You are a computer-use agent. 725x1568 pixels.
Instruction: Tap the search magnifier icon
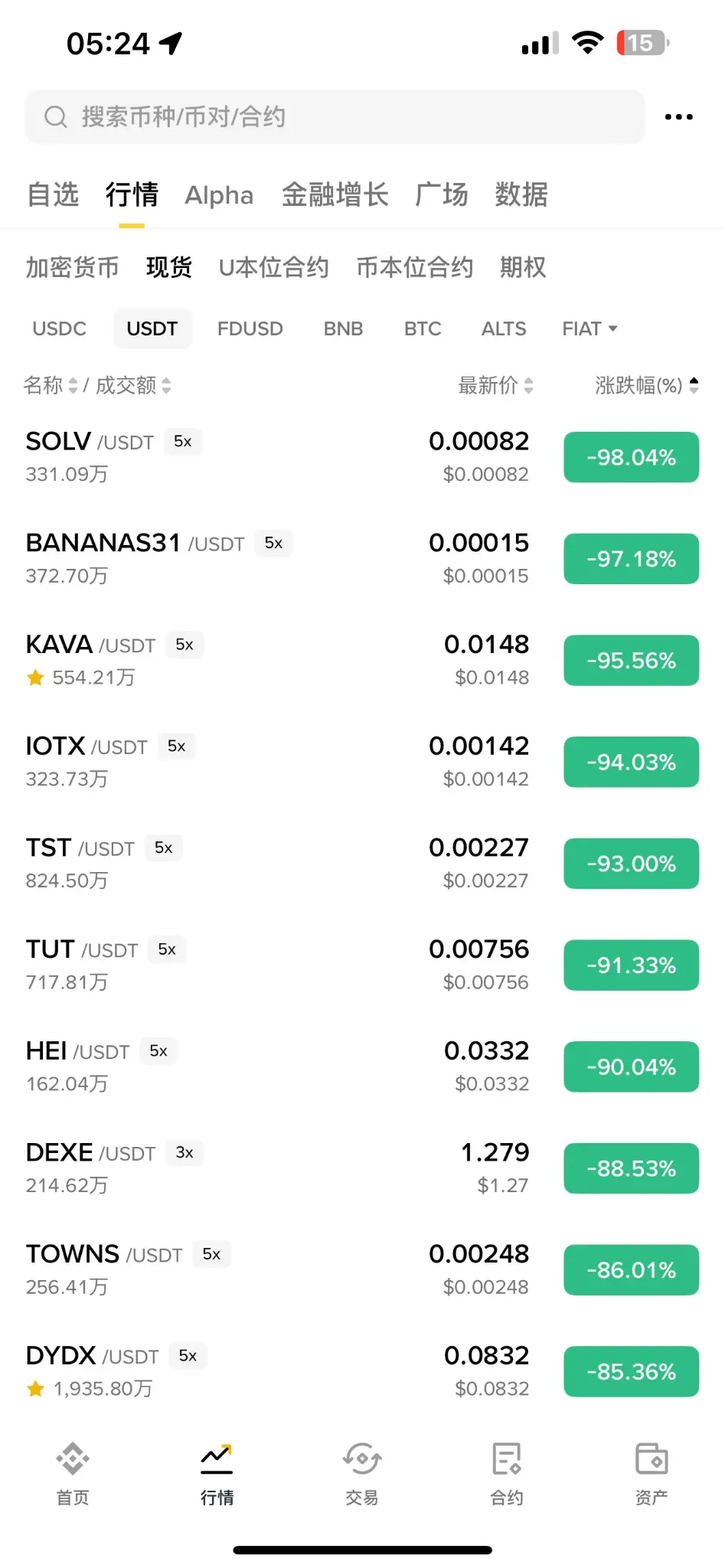[x=55, y=117]
